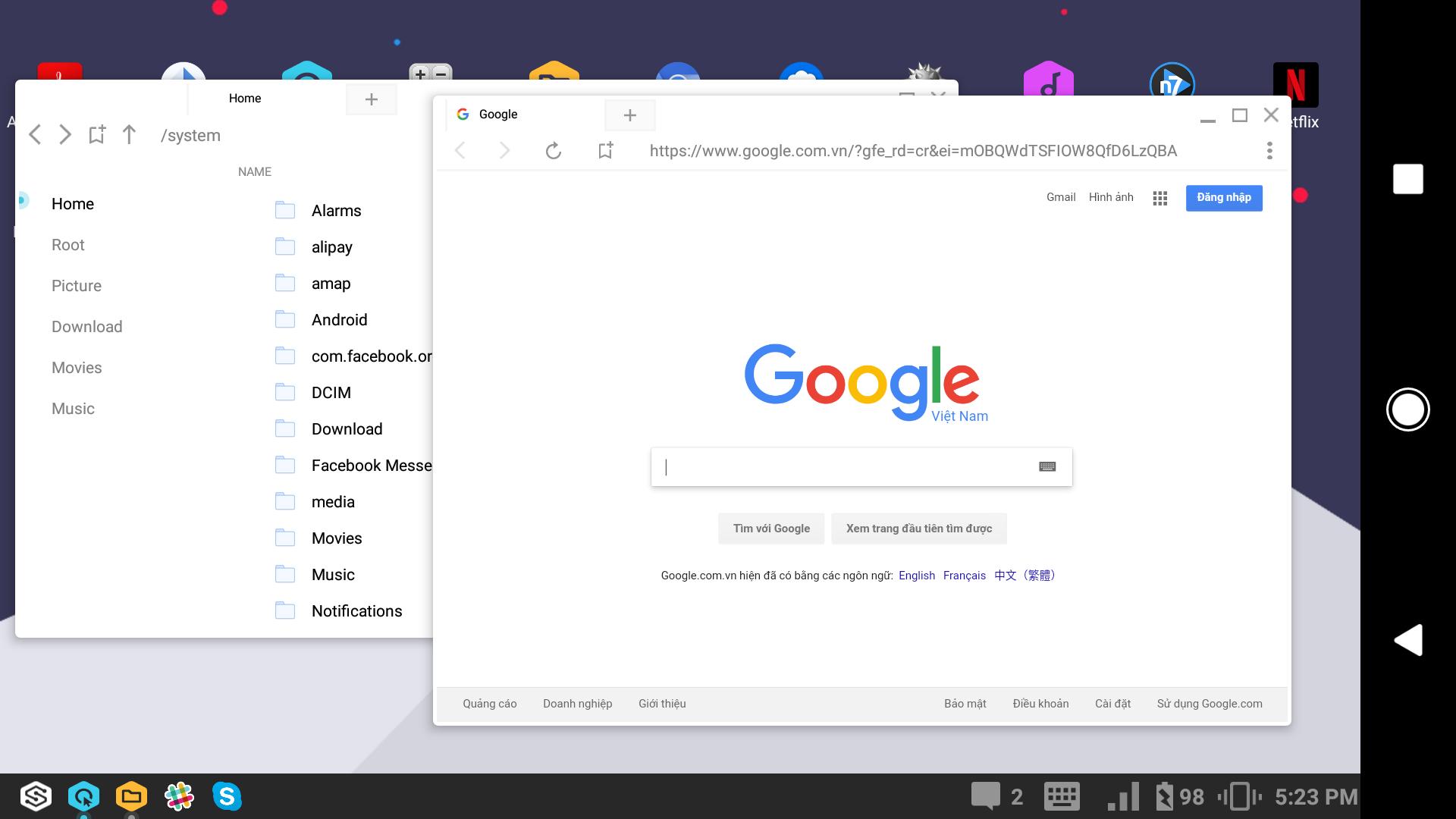Open the Netflix desktop icon
1456x819 pixels.
pos(1295,85)
